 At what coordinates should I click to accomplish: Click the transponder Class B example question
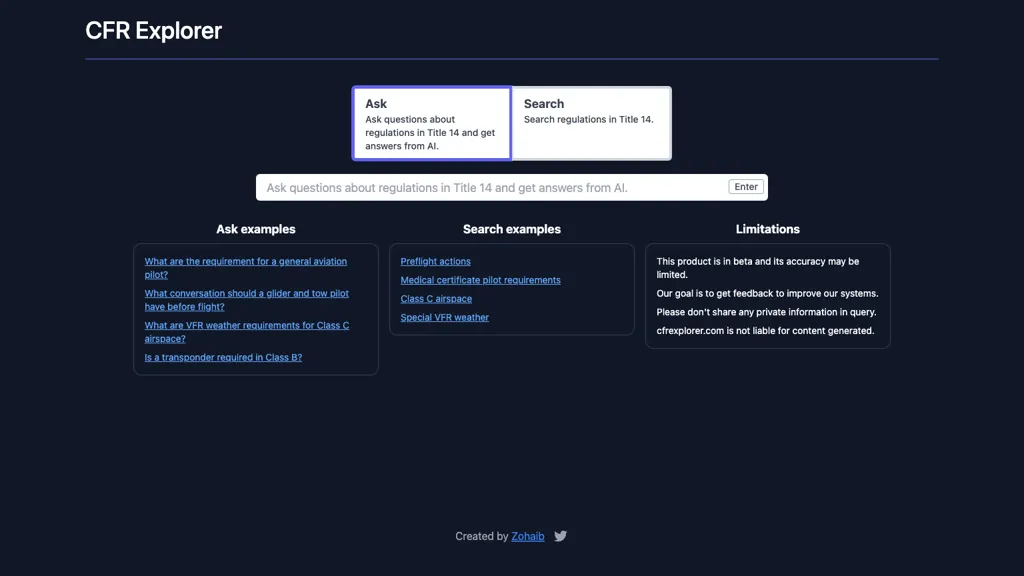[x=222, y=357]
